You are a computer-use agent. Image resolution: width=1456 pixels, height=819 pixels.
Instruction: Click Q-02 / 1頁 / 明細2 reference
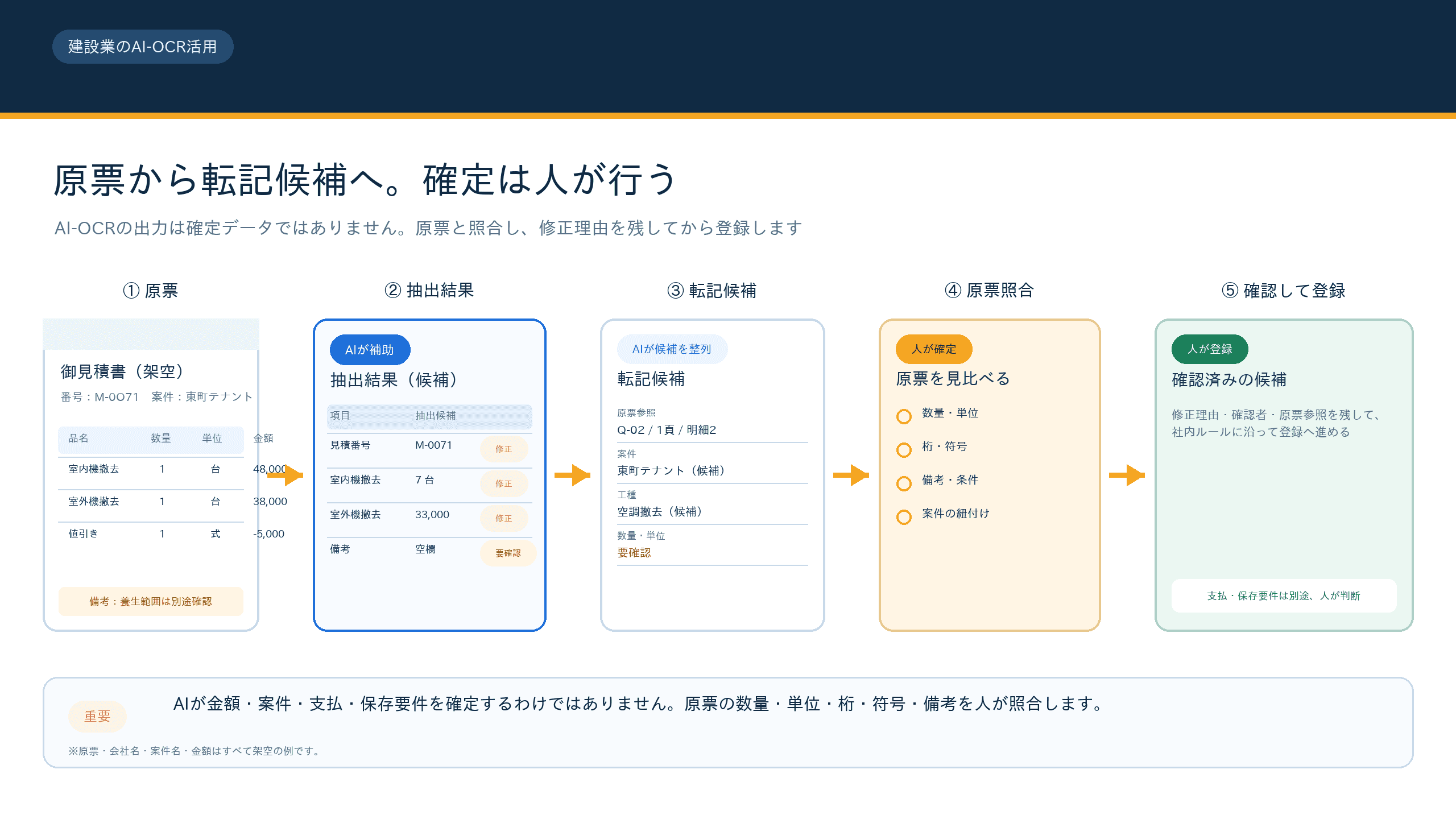click(667, 430)
